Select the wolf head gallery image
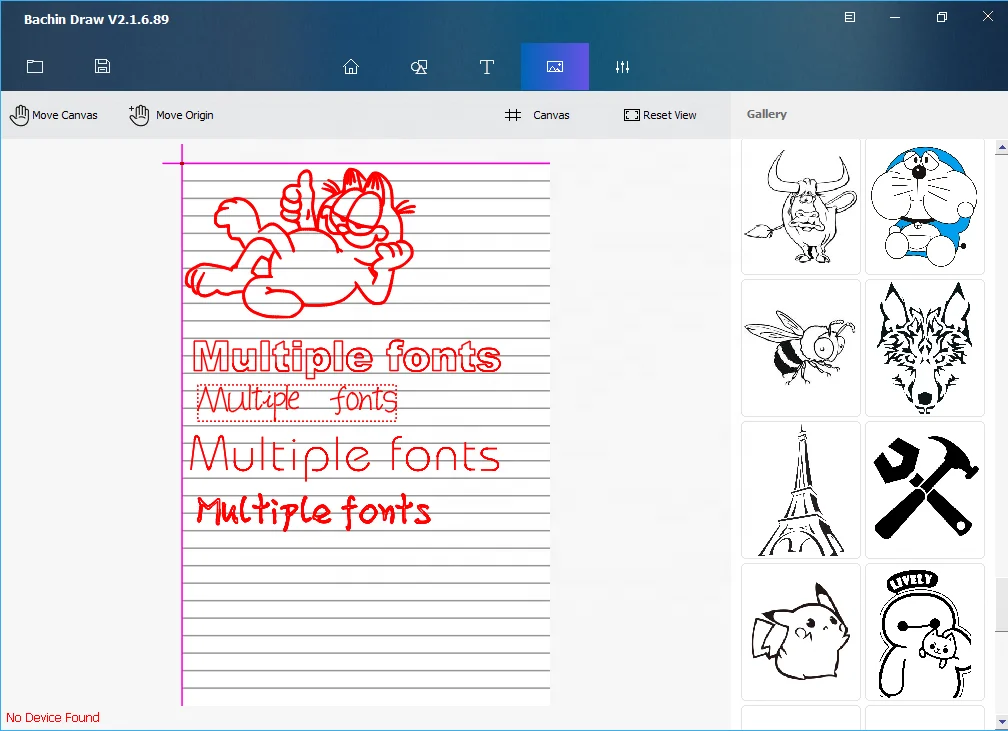 point(924,347)
